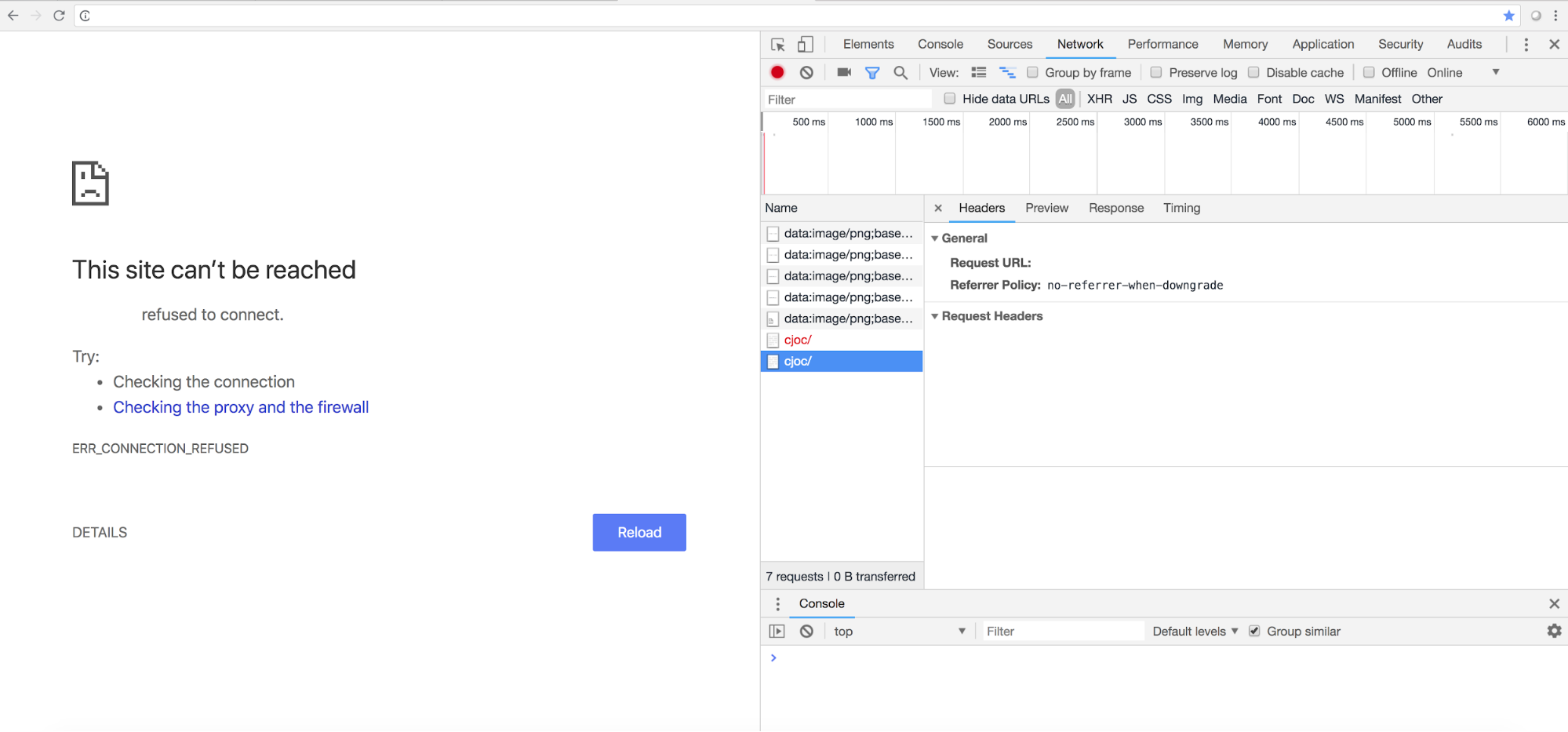Open the Response tab
This screenshot has width=1568, height=732.
[1116, 208]
